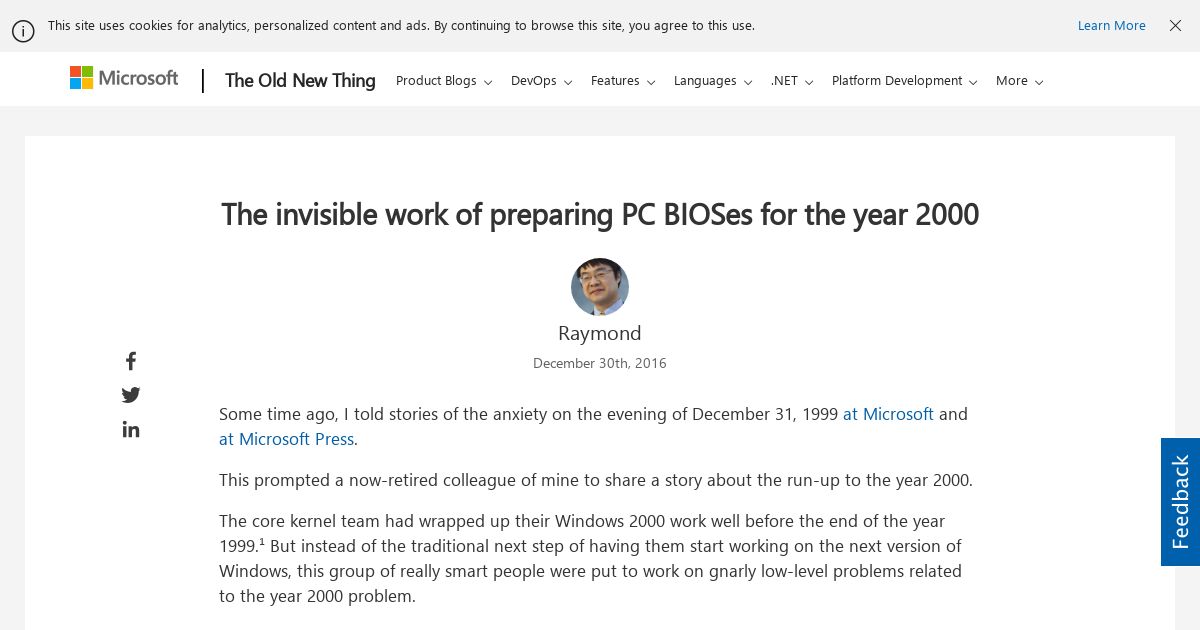The height and width of the screenshot is (630, 1200).
Task: Open Raymond's author avatar photo
Action: [600, 287]
